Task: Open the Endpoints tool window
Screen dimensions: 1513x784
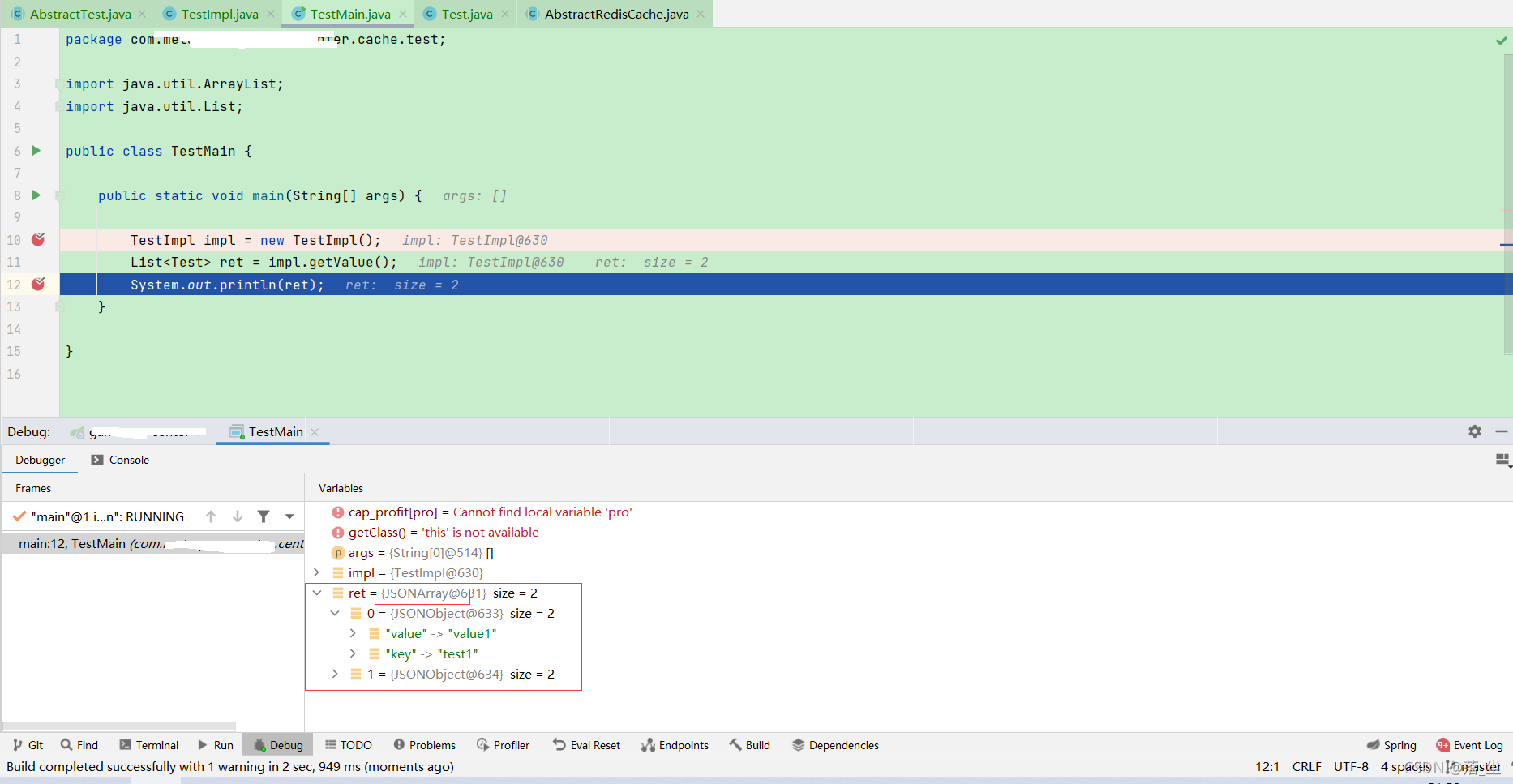Action: tap(675, 745)
